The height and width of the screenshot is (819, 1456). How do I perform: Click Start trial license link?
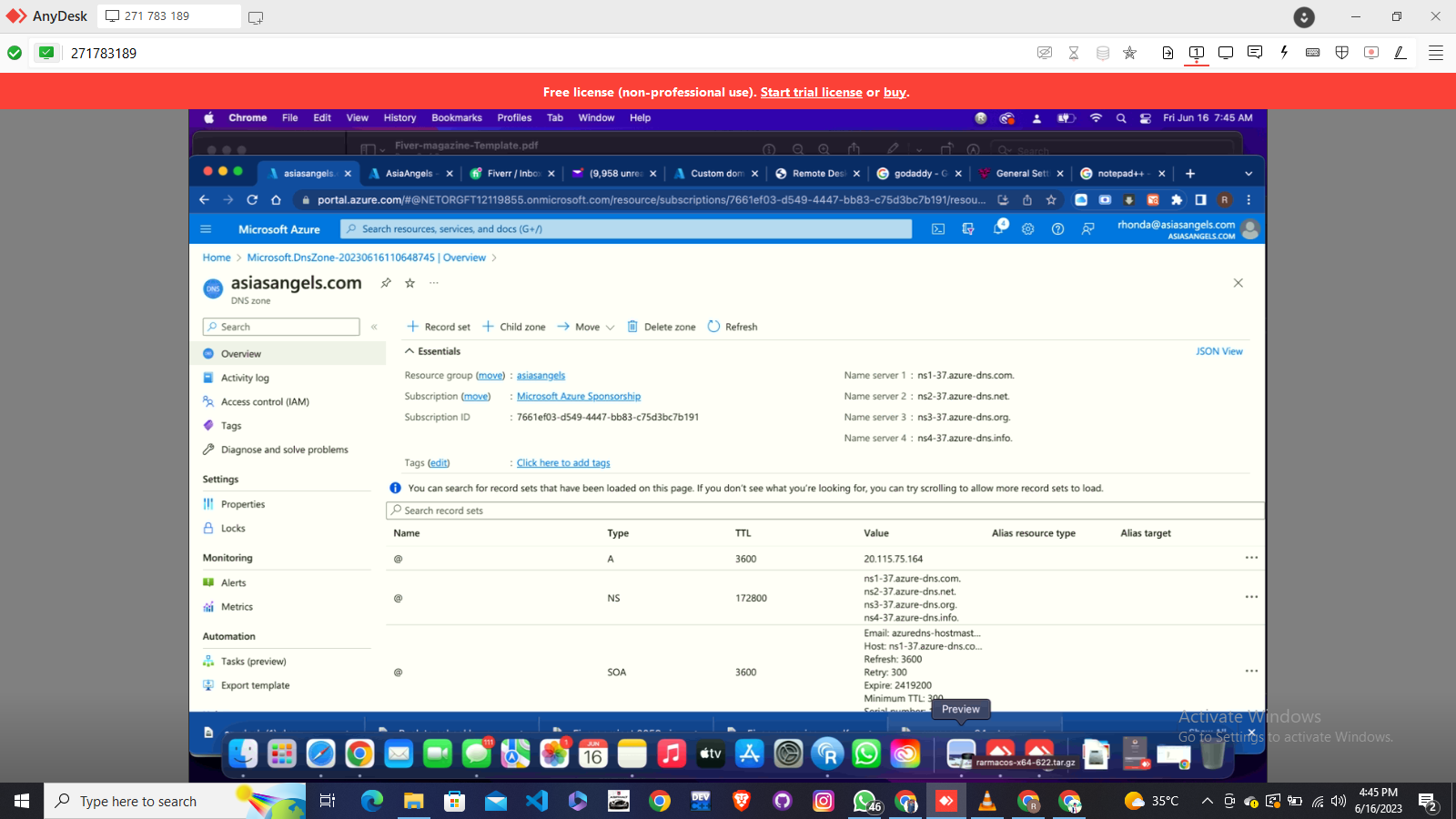812,92
